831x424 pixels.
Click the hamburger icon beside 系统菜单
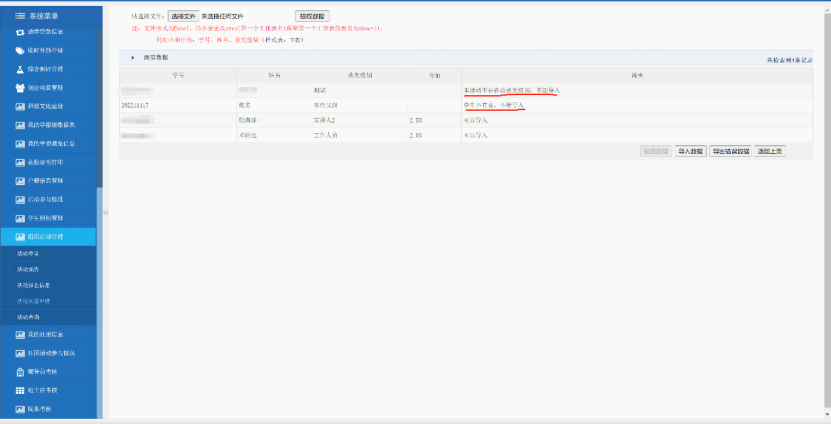(20, 16)
